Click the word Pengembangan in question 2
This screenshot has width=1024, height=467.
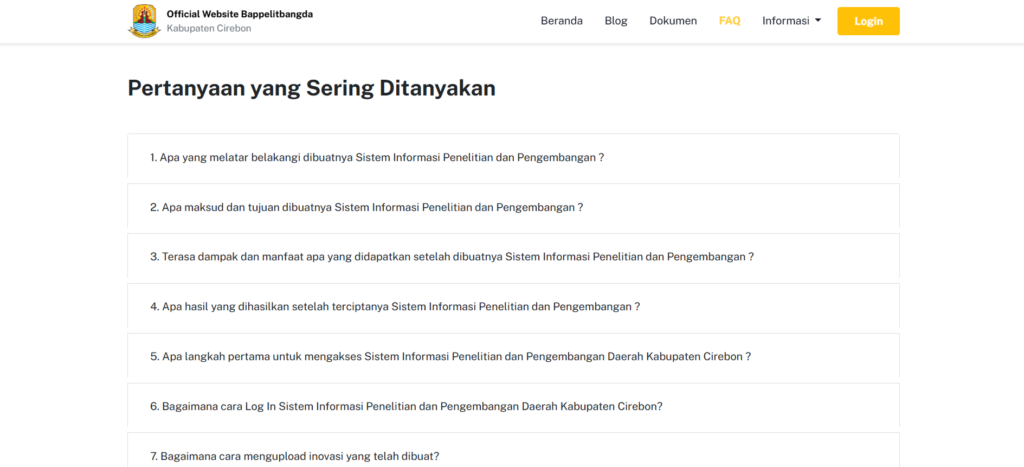[x=536, y=208]
